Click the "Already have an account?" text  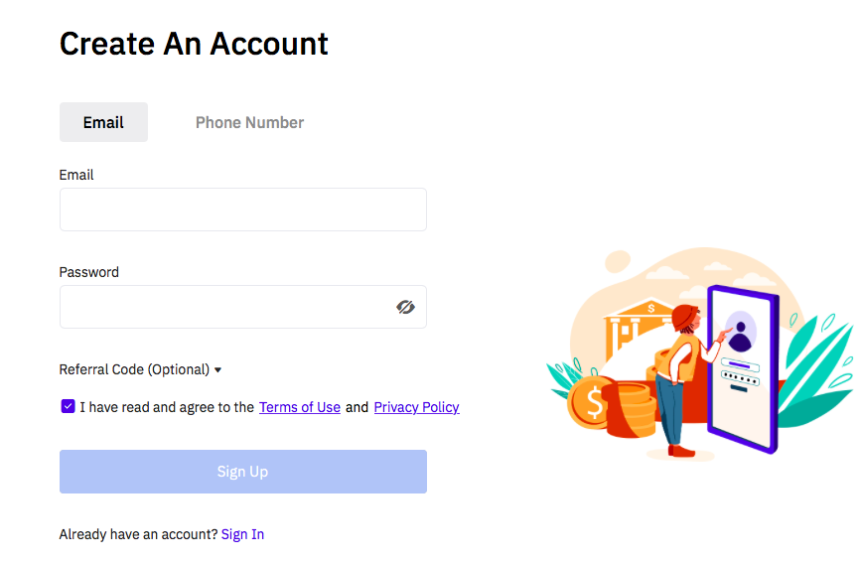[138, 534]
